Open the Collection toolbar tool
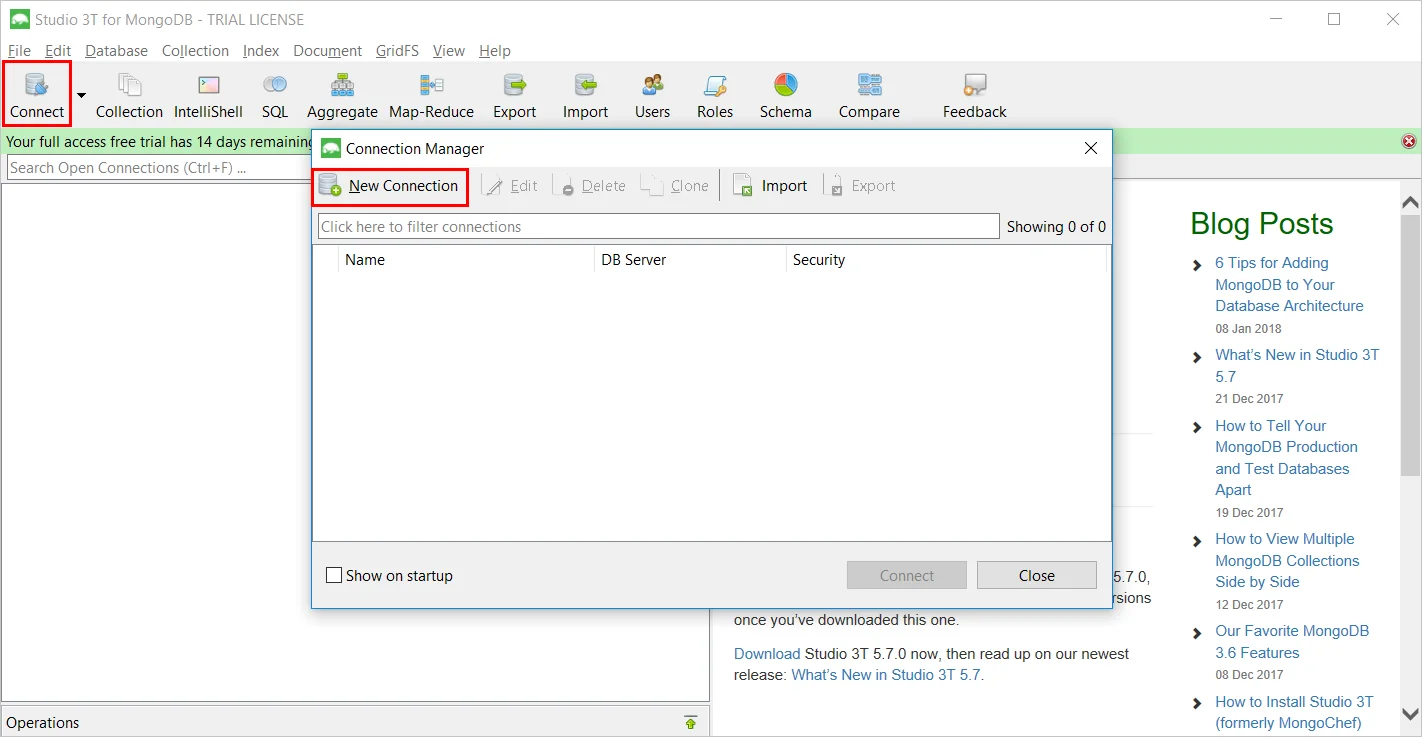Viewport: 1422px width, 737px height. click(x=129, y=96)
